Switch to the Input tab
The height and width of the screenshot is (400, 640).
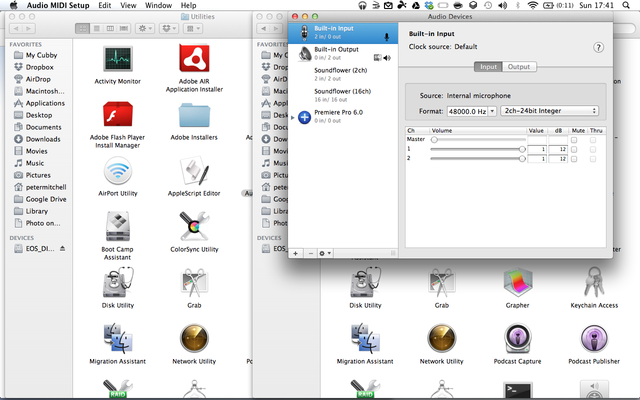click(x=488, y=67)
